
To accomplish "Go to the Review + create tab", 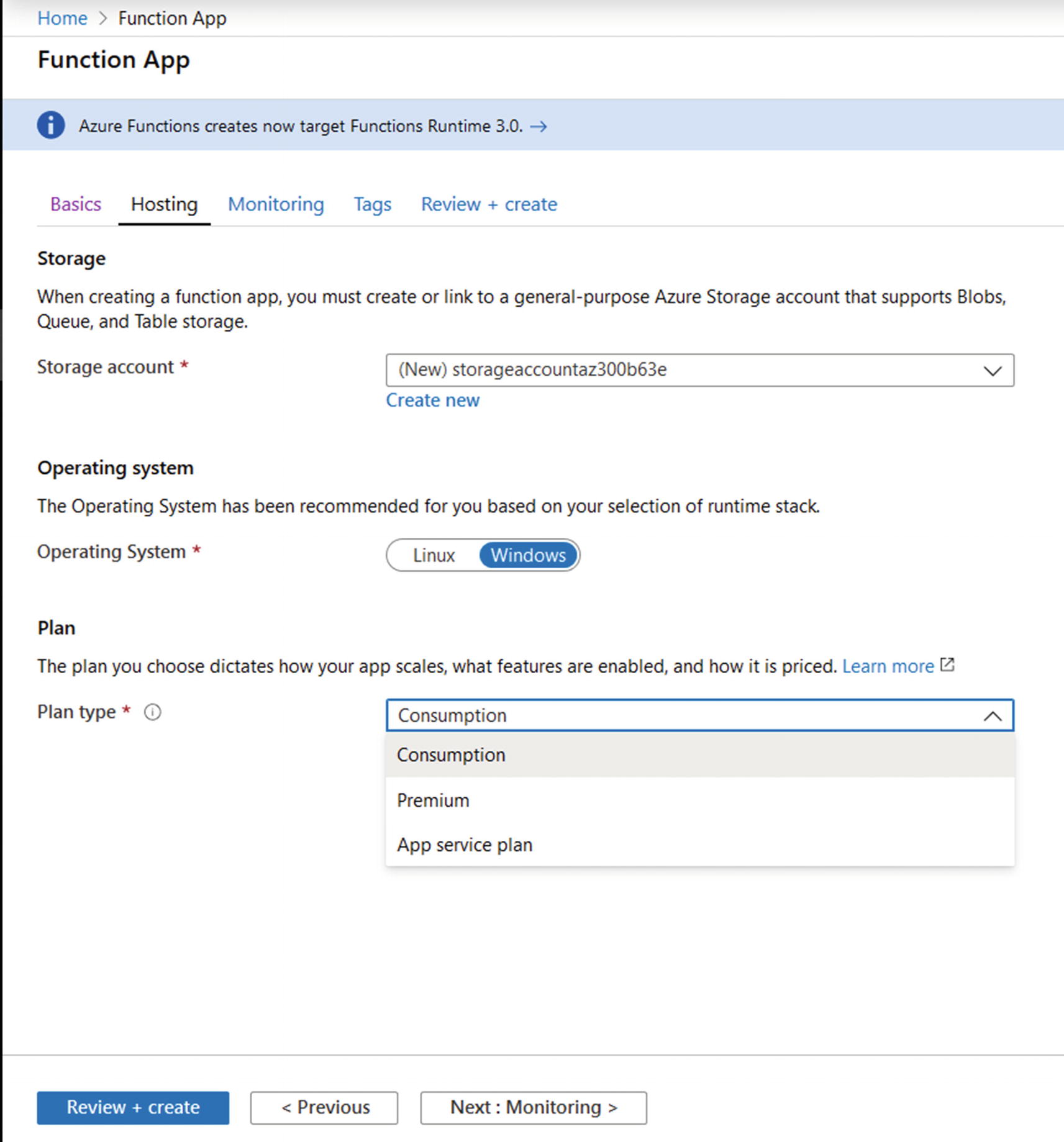I will point(489,204).
